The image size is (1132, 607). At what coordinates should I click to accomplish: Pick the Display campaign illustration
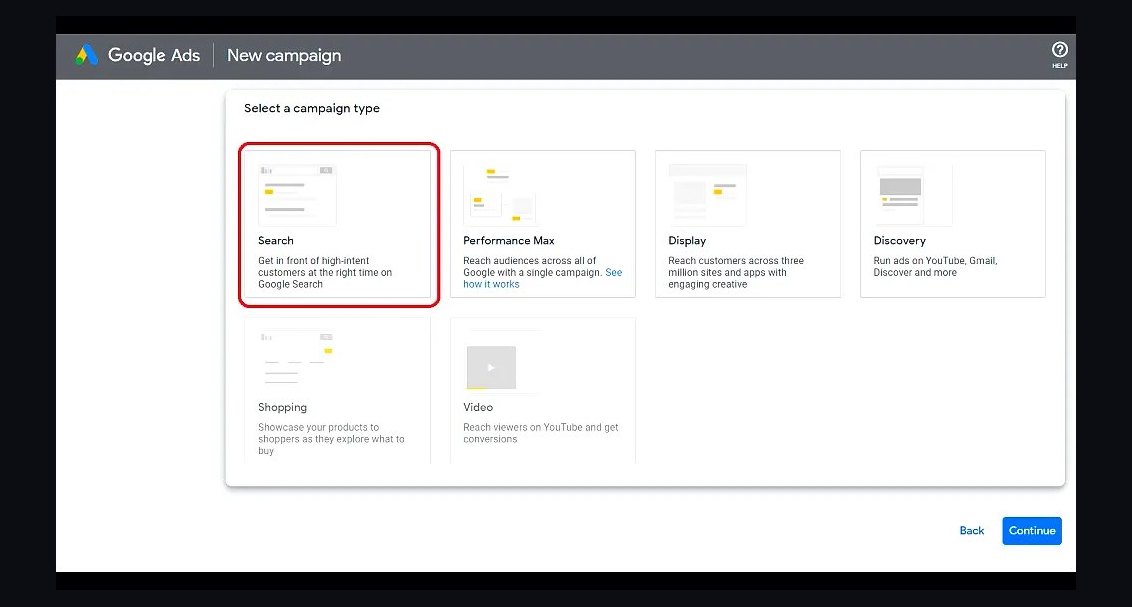[x=708, y=195]
